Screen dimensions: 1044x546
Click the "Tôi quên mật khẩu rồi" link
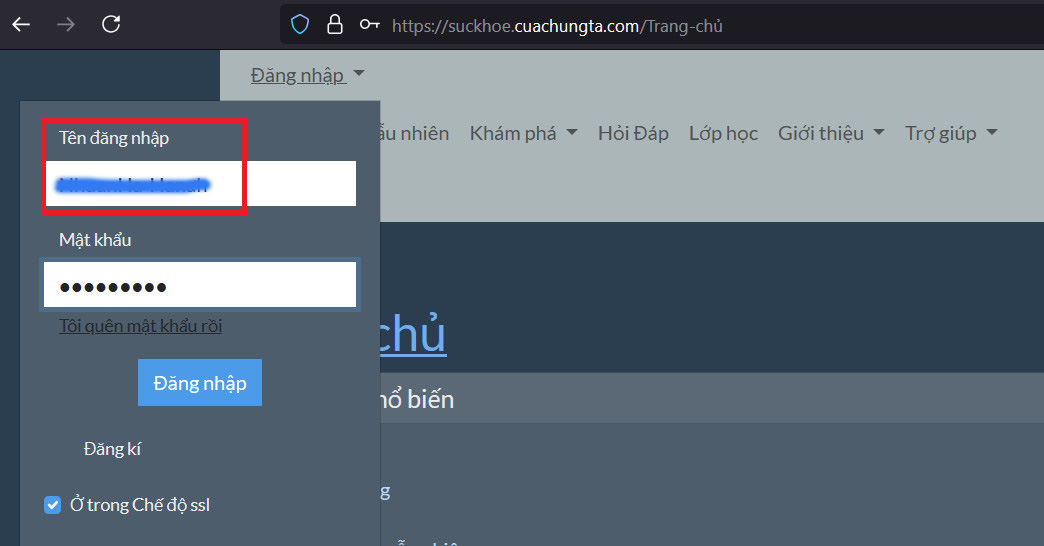click(x=140, y=326)
